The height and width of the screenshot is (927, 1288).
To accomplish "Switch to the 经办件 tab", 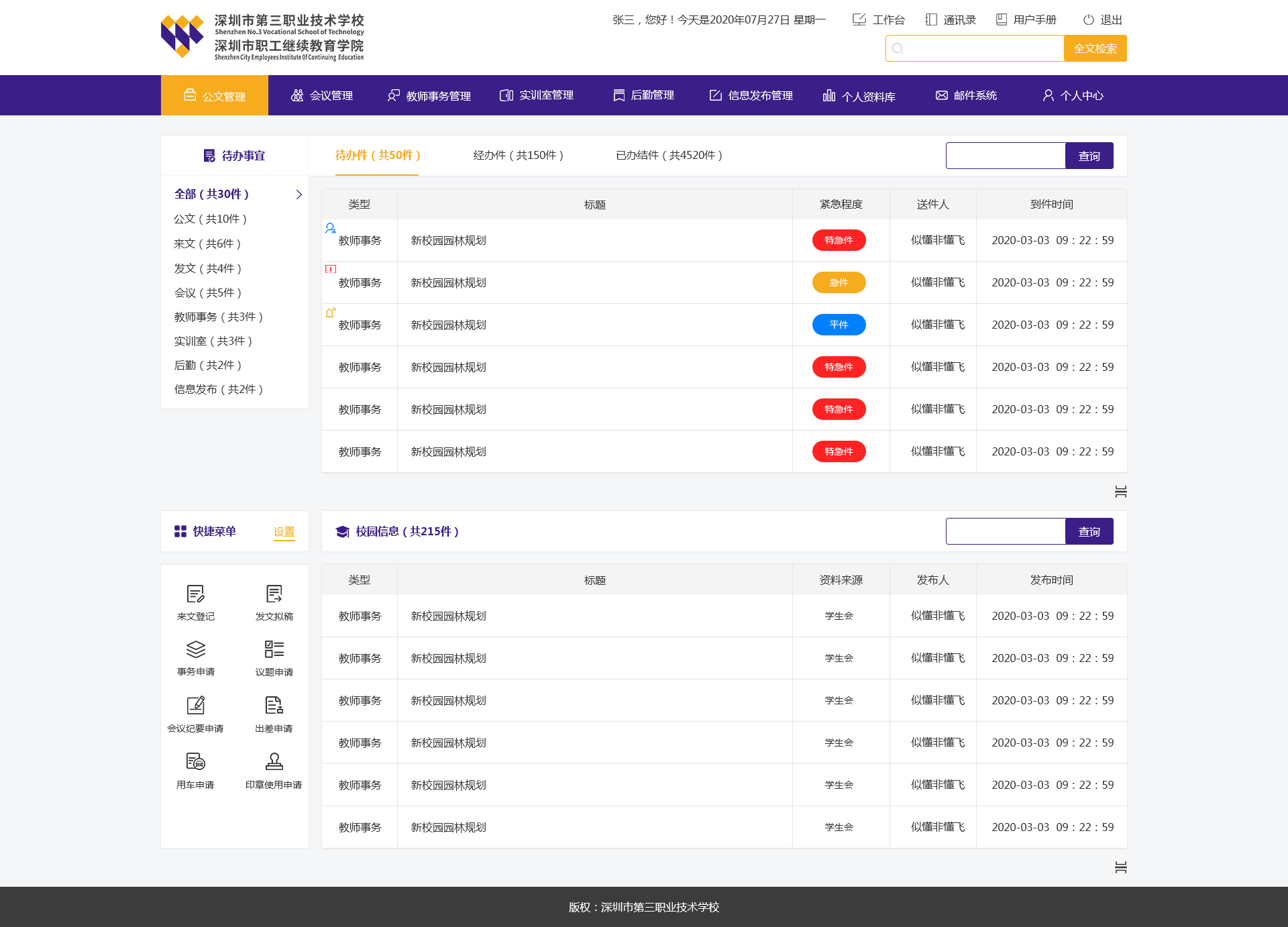I will pyautogui.click(x=518, y=156).
